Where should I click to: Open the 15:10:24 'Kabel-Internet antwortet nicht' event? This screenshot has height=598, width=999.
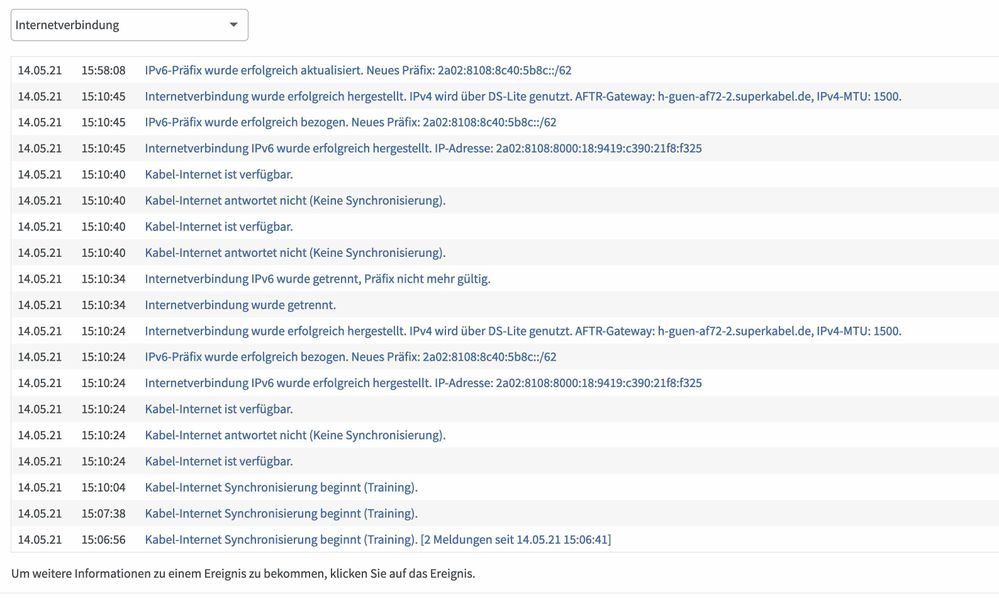pyautogui.click(x=295, y=435)
